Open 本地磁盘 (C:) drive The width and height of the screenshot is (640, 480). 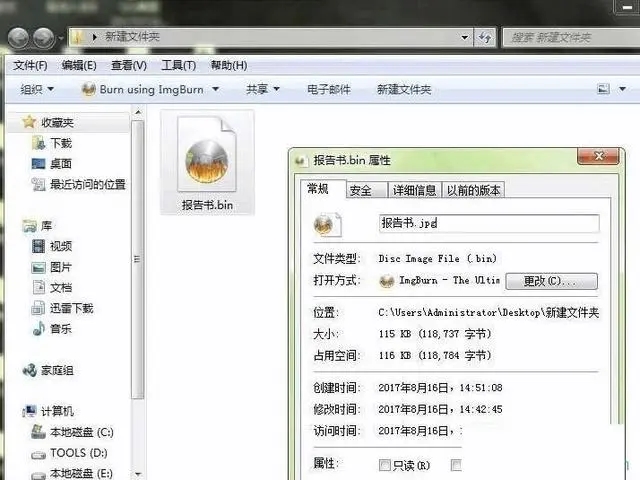tap(73, 432)
